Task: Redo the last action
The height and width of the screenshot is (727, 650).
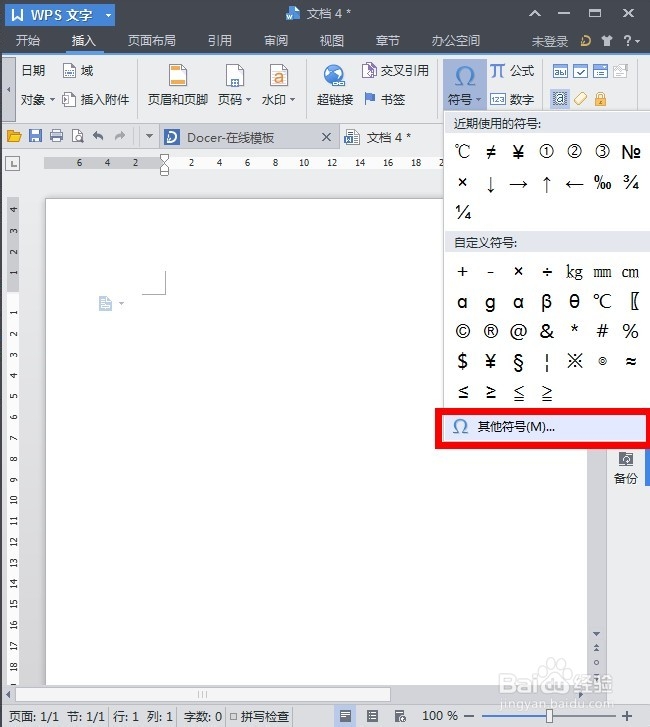Action: pos(120,136)
